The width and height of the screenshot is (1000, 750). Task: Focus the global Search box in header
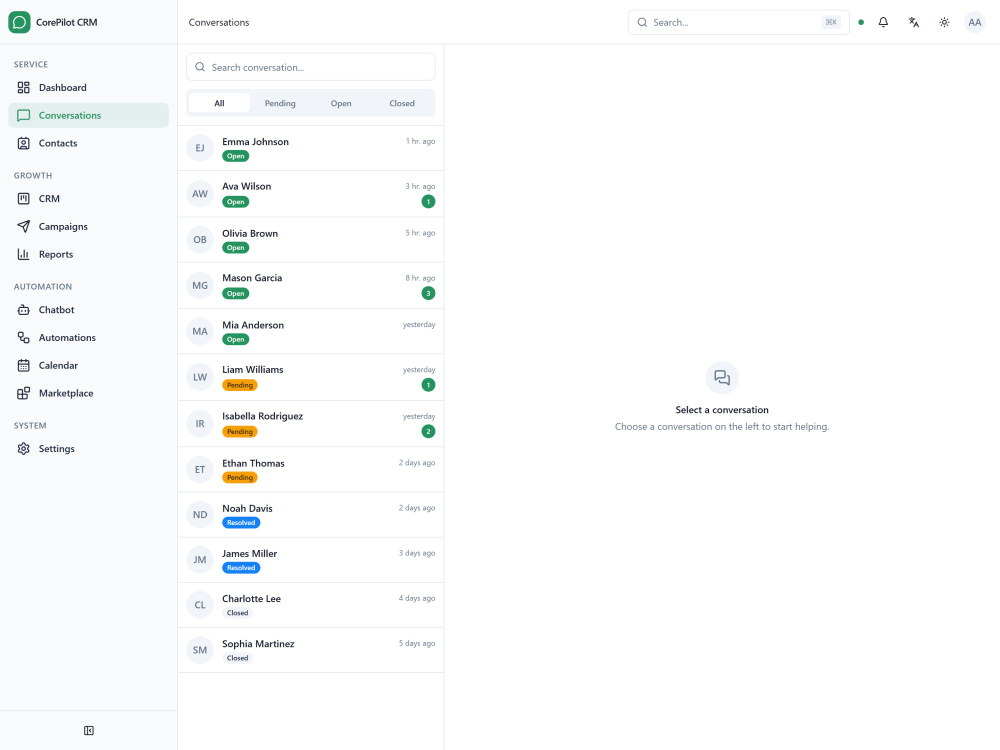pos(739,22)
